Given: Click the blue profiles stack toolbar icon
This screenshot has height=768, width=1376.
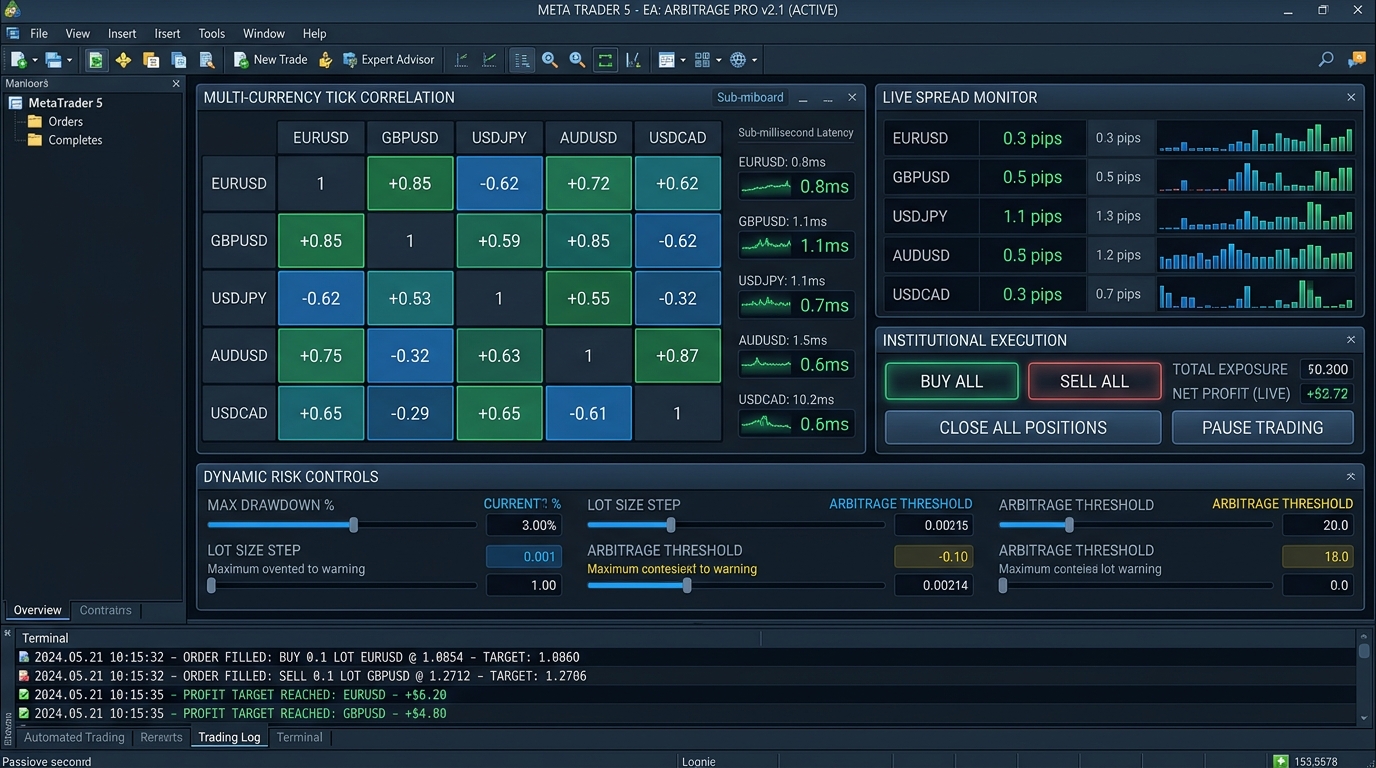Looking at the screenshot, I should click(x=53, y=60).
